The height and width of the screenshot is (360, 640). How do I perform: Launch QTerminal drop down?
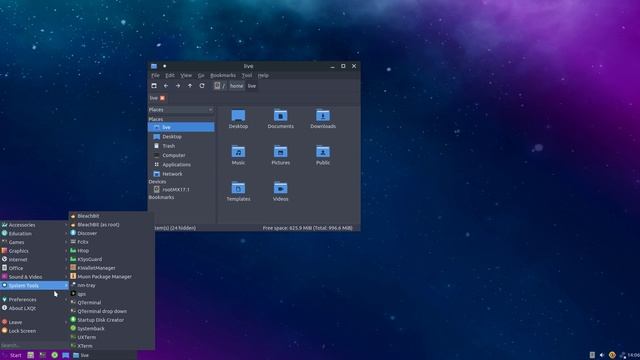(111, 311)
